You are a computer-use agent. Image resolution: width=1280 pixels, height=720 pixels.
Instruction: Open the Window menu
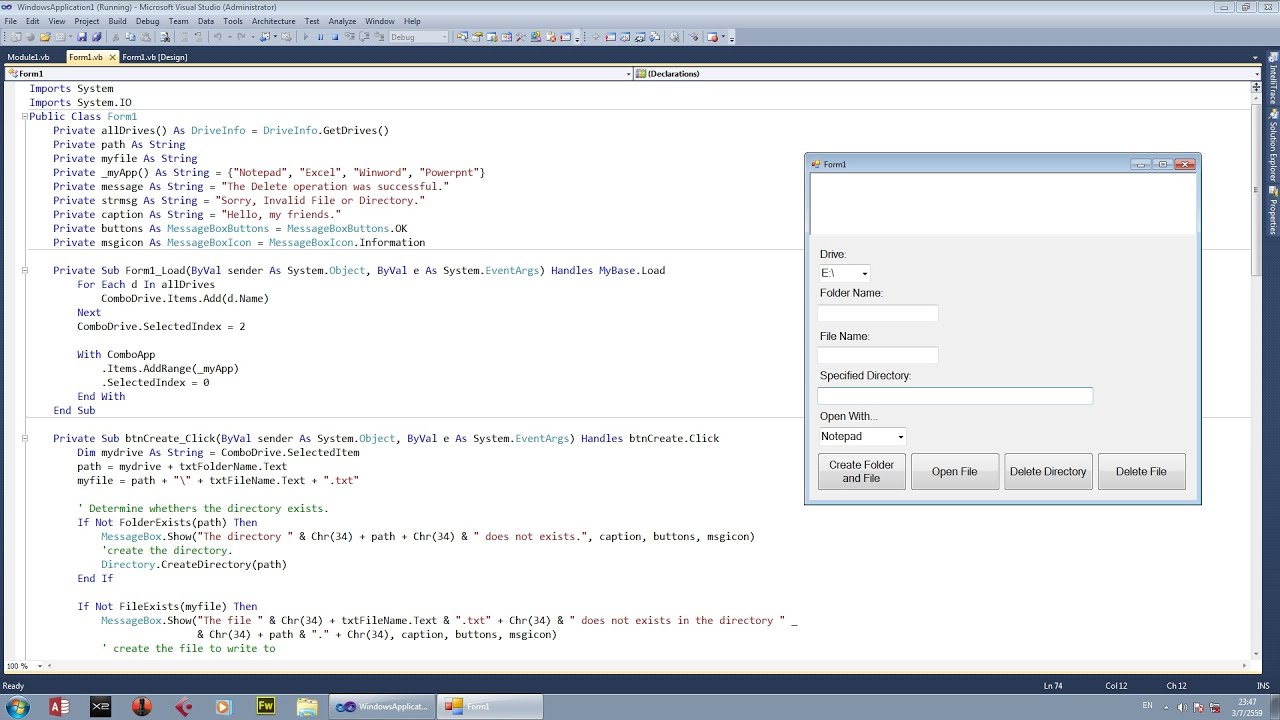coord(380,21)
